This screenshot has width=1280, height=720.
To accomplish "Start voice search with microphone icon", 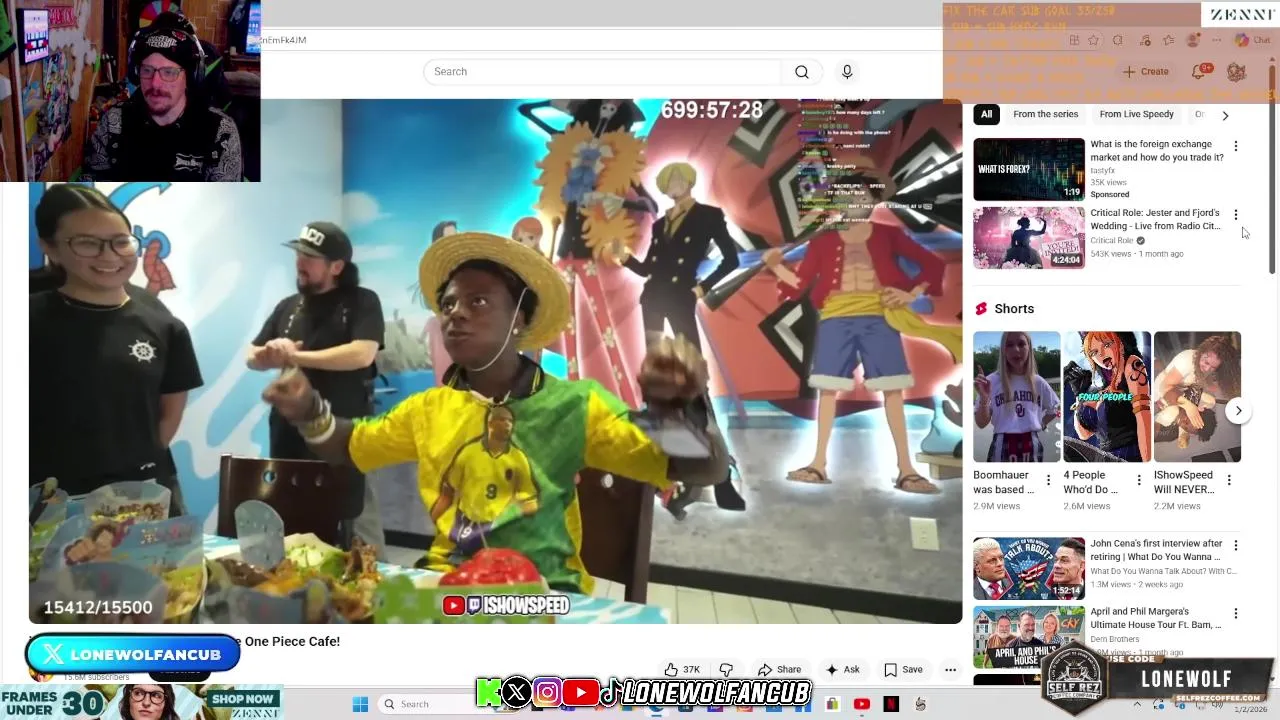I will 847,72.
